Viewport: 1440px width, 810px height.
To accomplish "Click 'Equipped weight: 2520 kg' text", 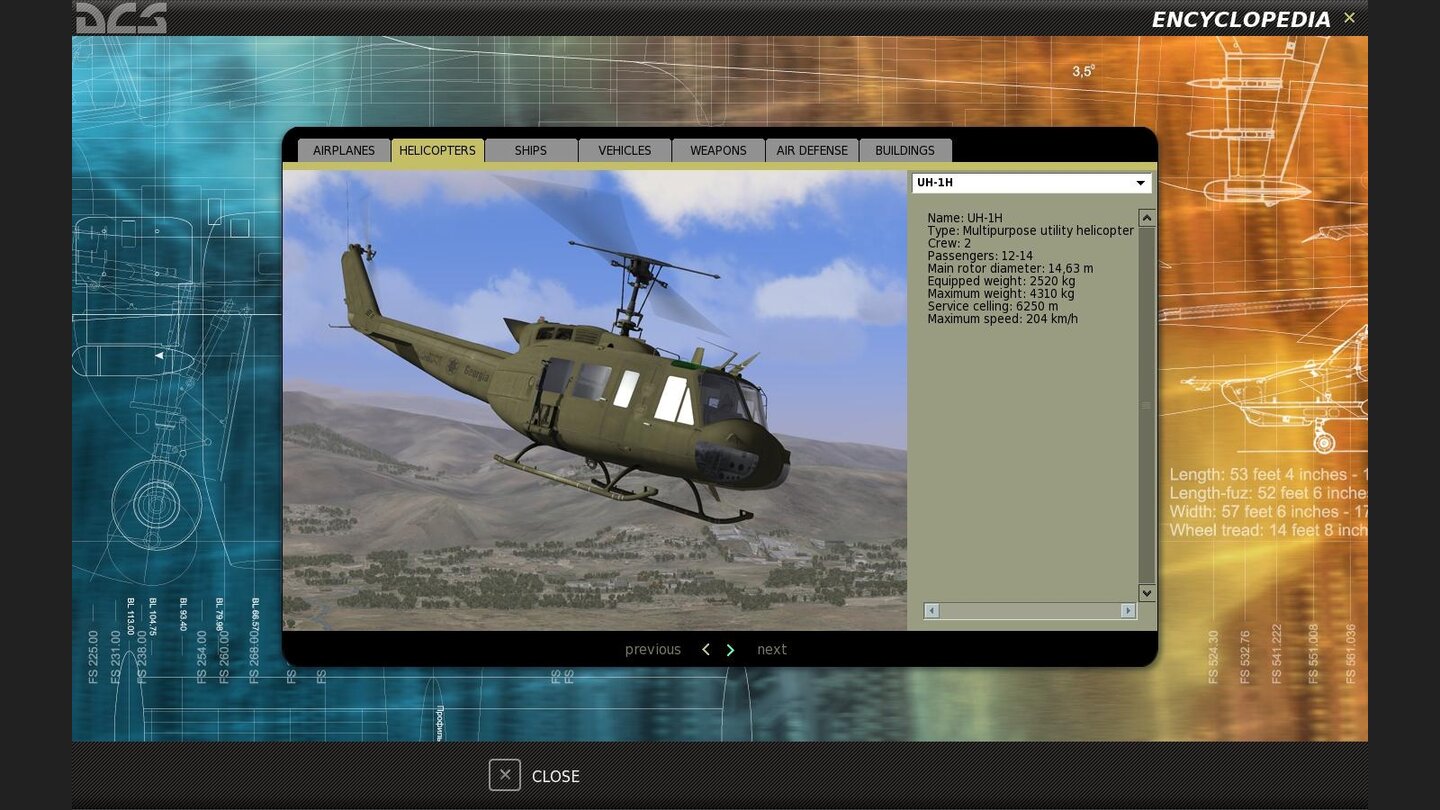I will tap(1001, 281).
